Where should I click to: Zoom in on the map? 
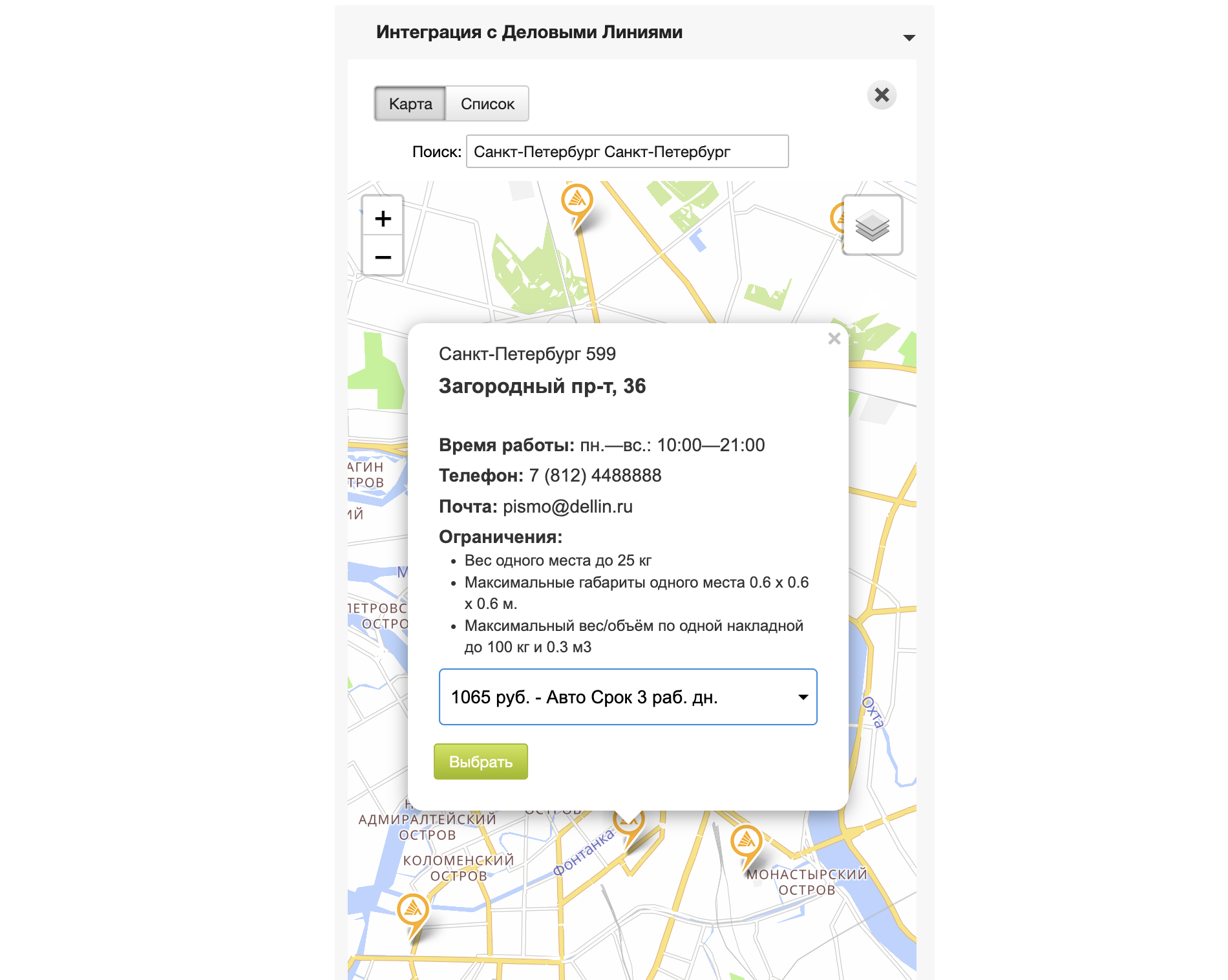383,218
